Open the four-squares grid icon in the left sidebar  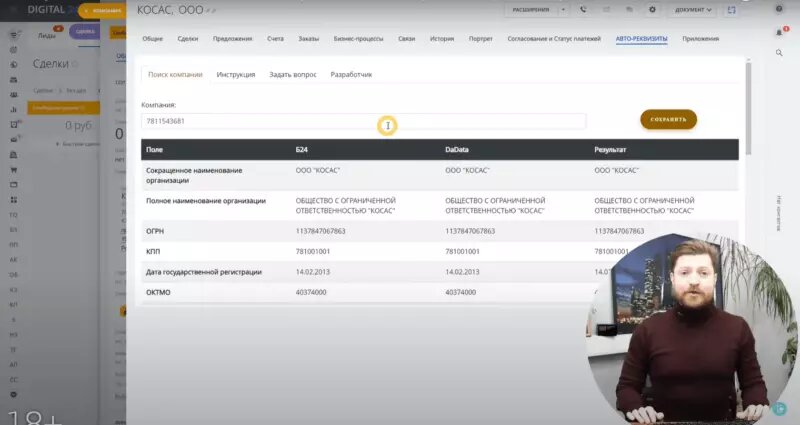[14, 199]
